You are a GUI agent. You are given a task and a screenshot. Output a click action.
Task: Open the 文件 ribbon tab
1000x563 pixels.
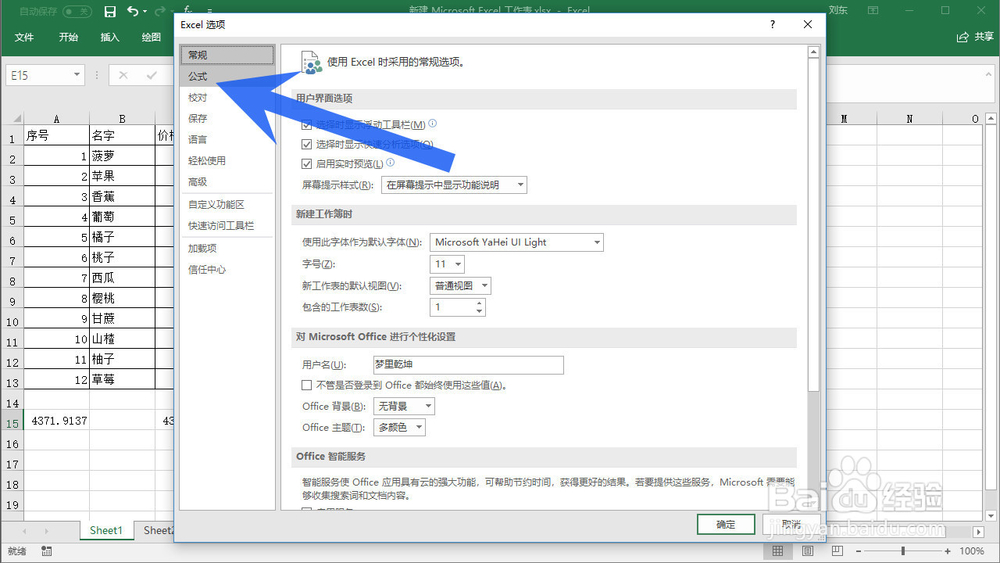[24, 37]
